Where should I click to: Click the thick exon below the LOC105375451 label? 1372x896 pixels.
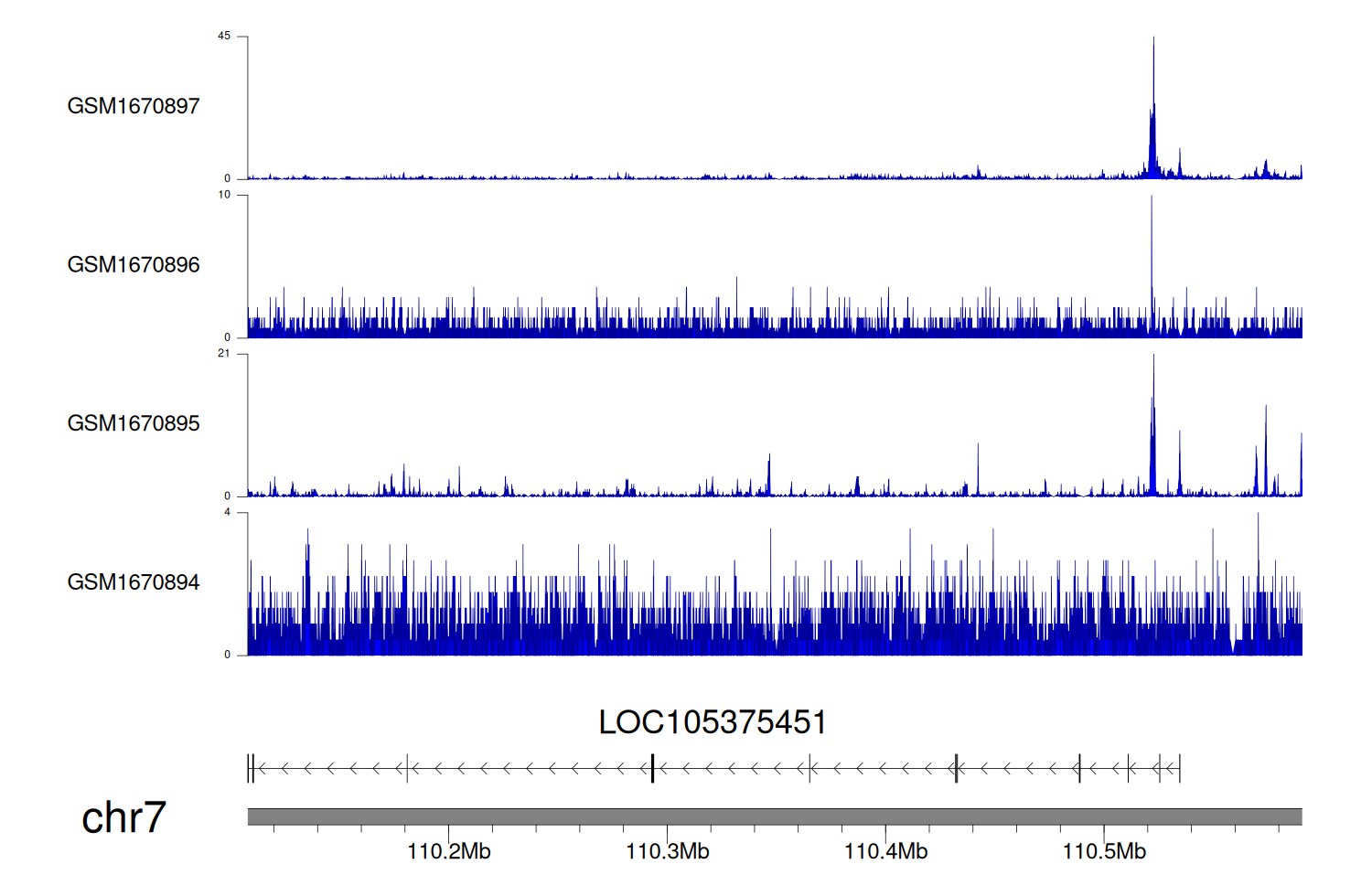click(x=652, y=768)
